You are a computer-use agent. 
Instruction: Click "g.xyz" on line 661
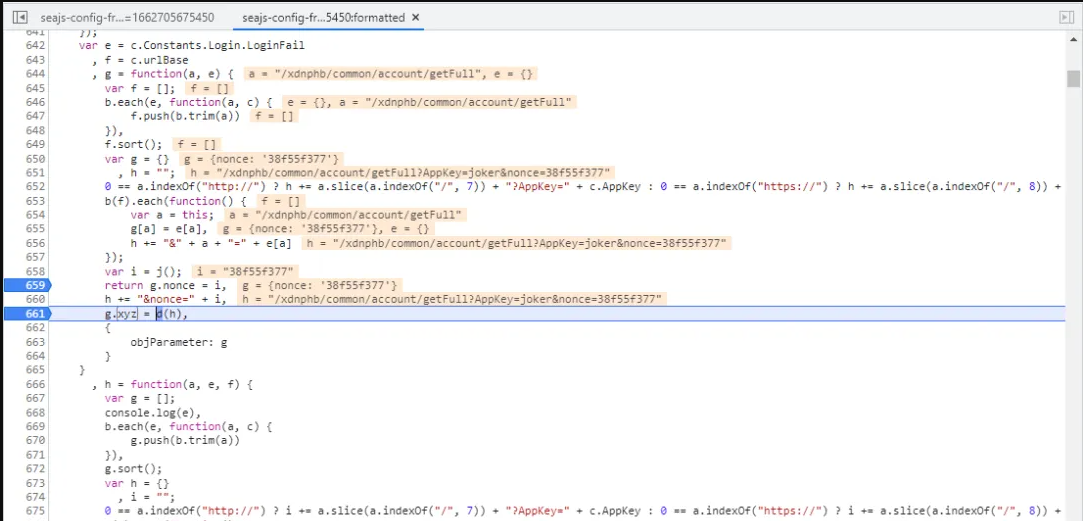coord(121,314)
